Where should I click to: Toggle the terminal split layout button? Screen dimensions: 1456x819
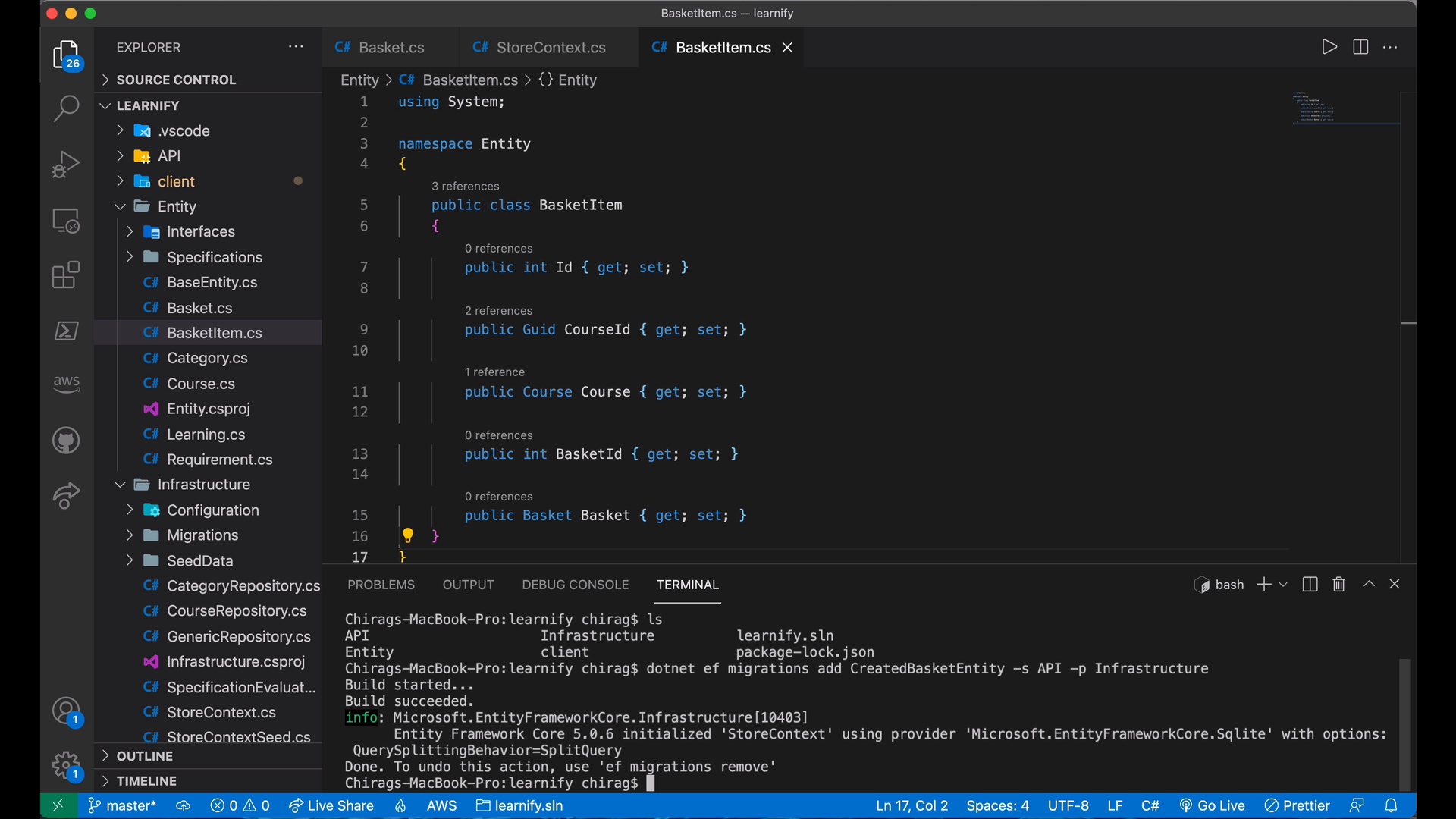[x=1310, y=585]
